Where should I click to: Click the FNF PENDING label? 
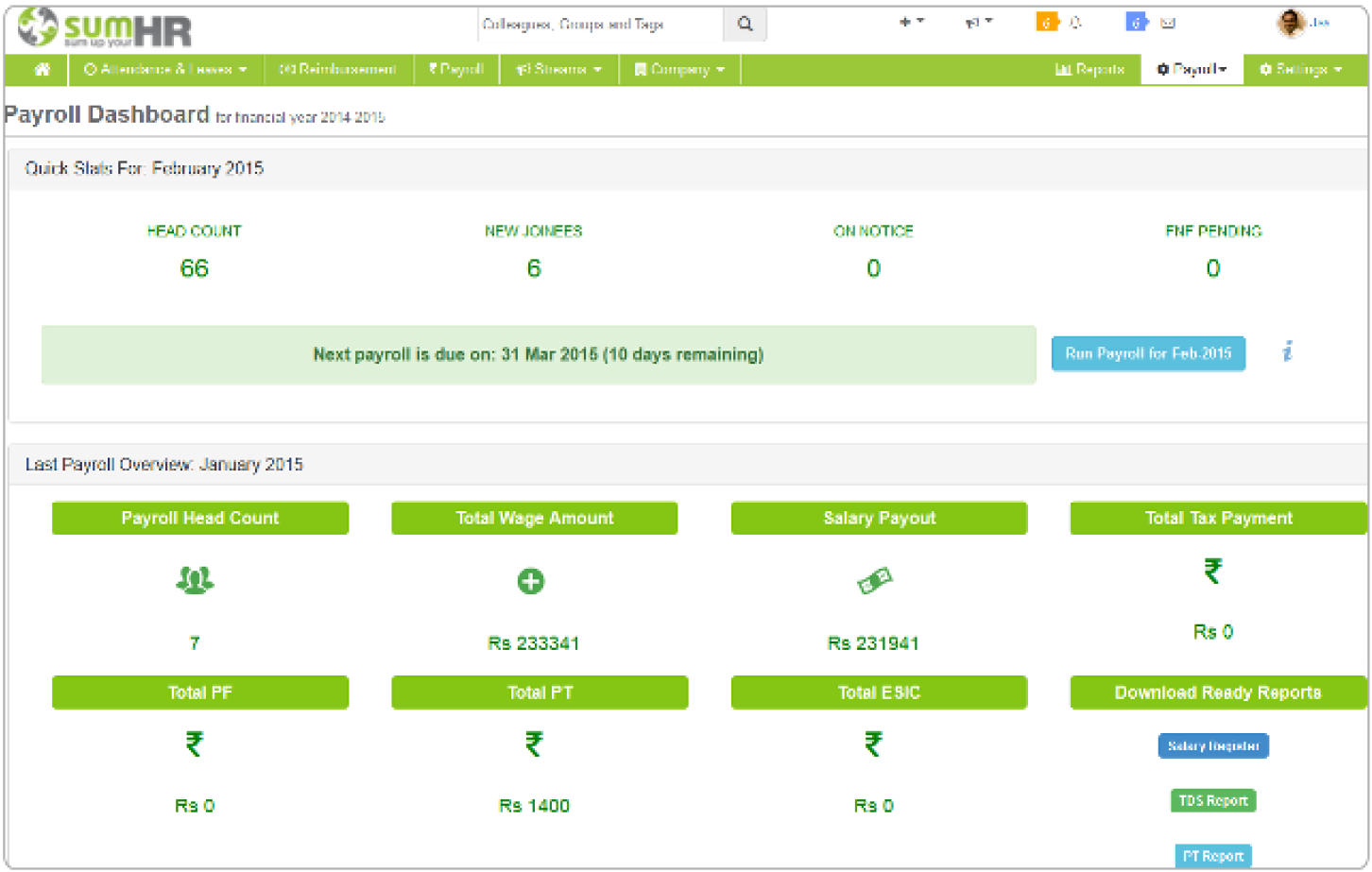click(x=1213, y=231)
